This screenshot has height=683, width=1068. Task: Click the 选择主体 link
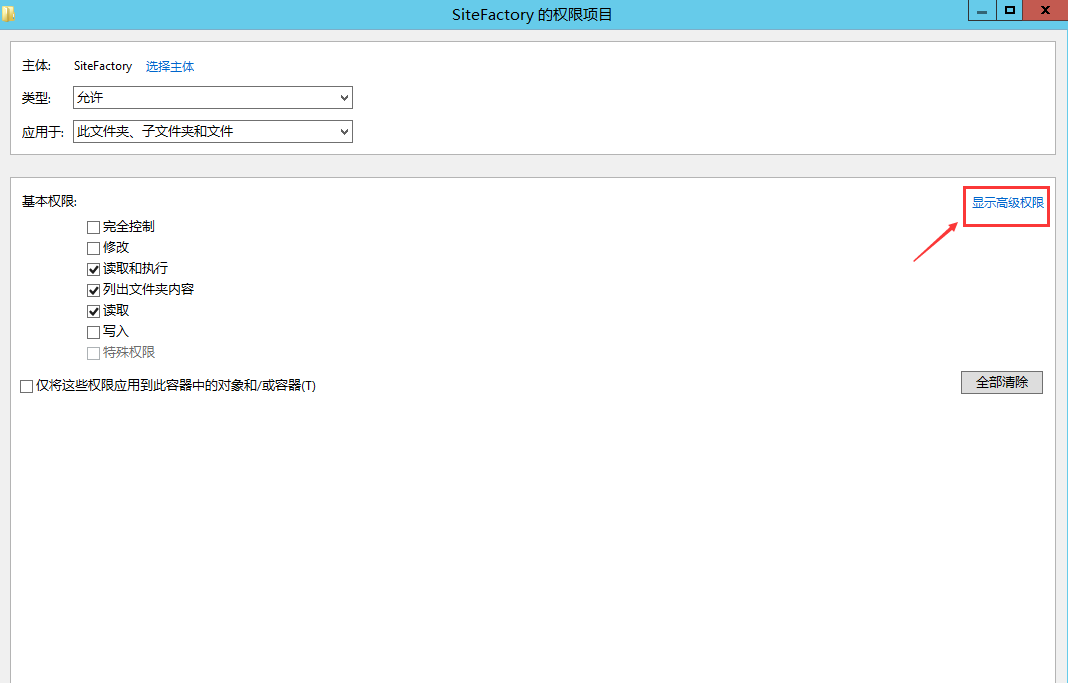tap(170, 67)
